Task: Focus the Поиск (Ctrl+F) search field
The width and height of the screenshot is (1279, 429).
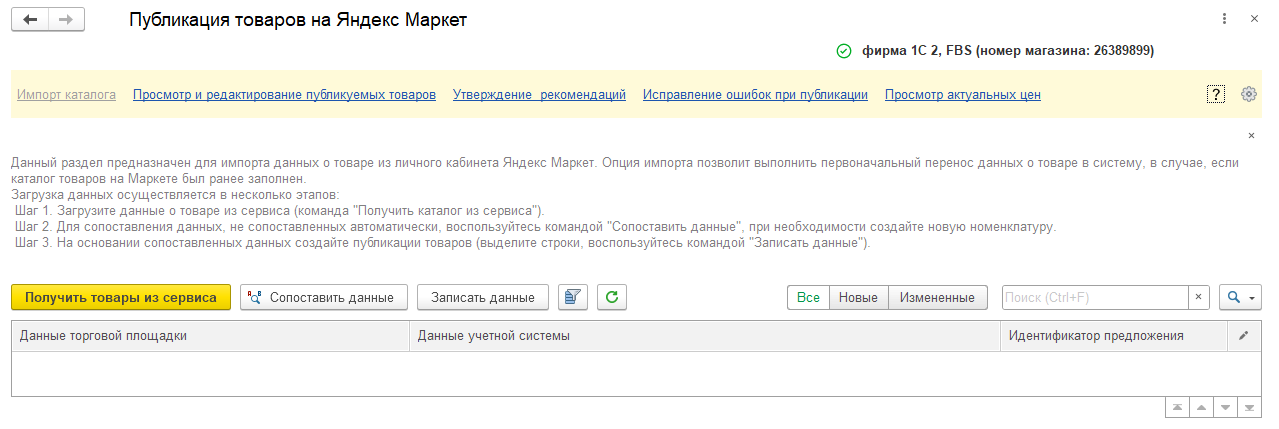Action: pyautogui.click(x=1095, y=298)
